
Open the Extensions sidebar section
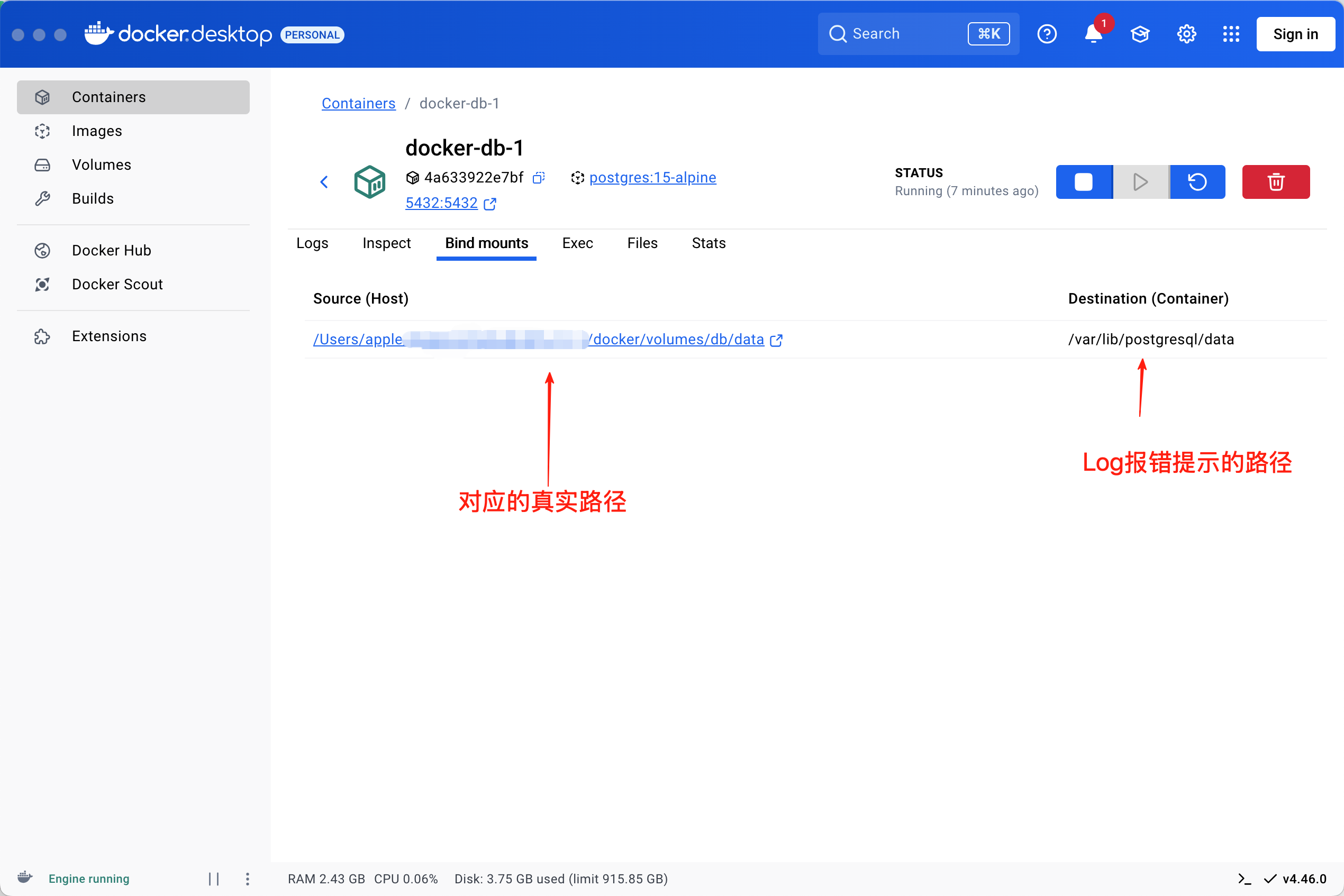pos(133,336)
